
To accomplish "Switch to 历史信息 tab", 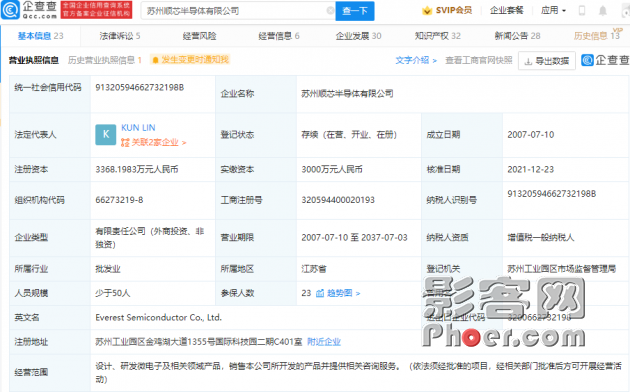I will (x=597, y=36).
